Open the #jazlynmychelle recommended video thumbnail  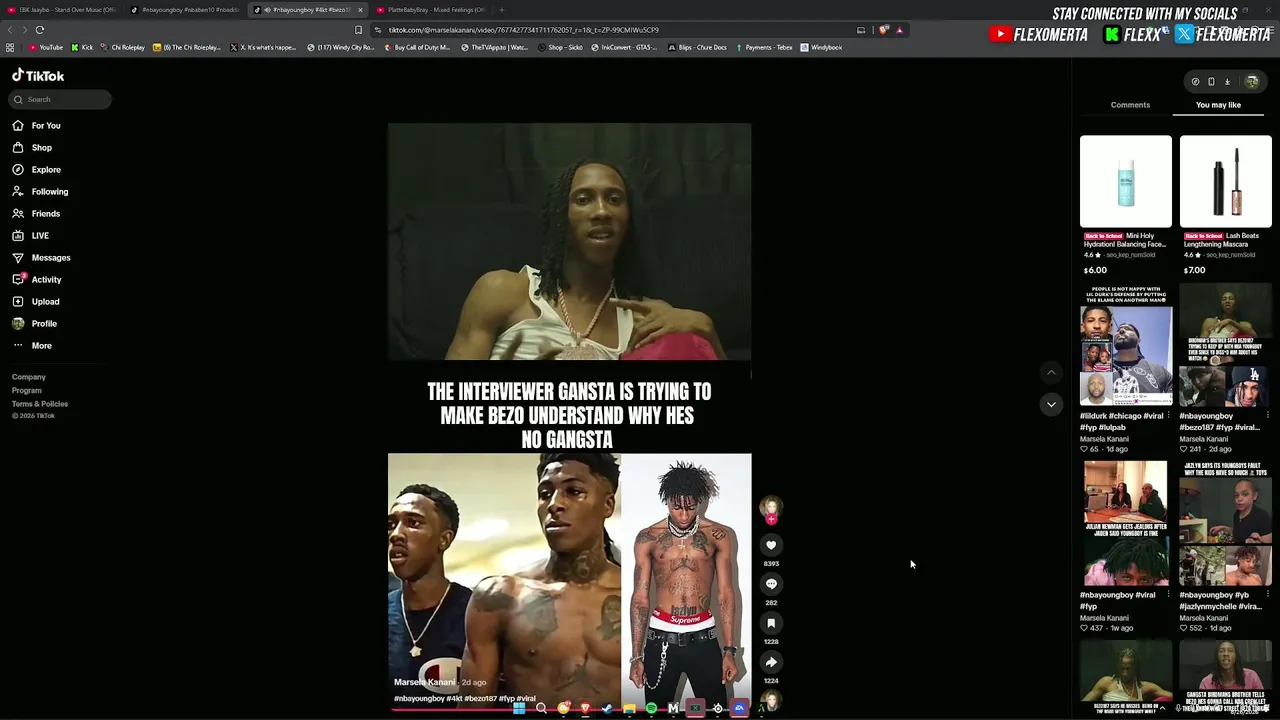click(x=1226, y=524)
